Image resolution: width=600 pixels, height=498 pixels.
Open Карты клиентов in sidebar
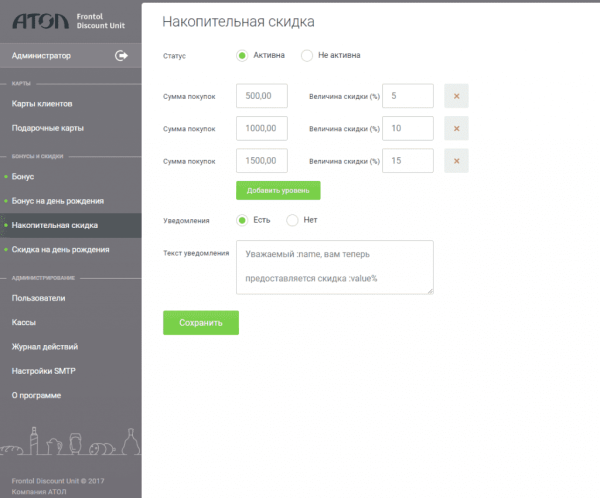[x=42, y=104]
